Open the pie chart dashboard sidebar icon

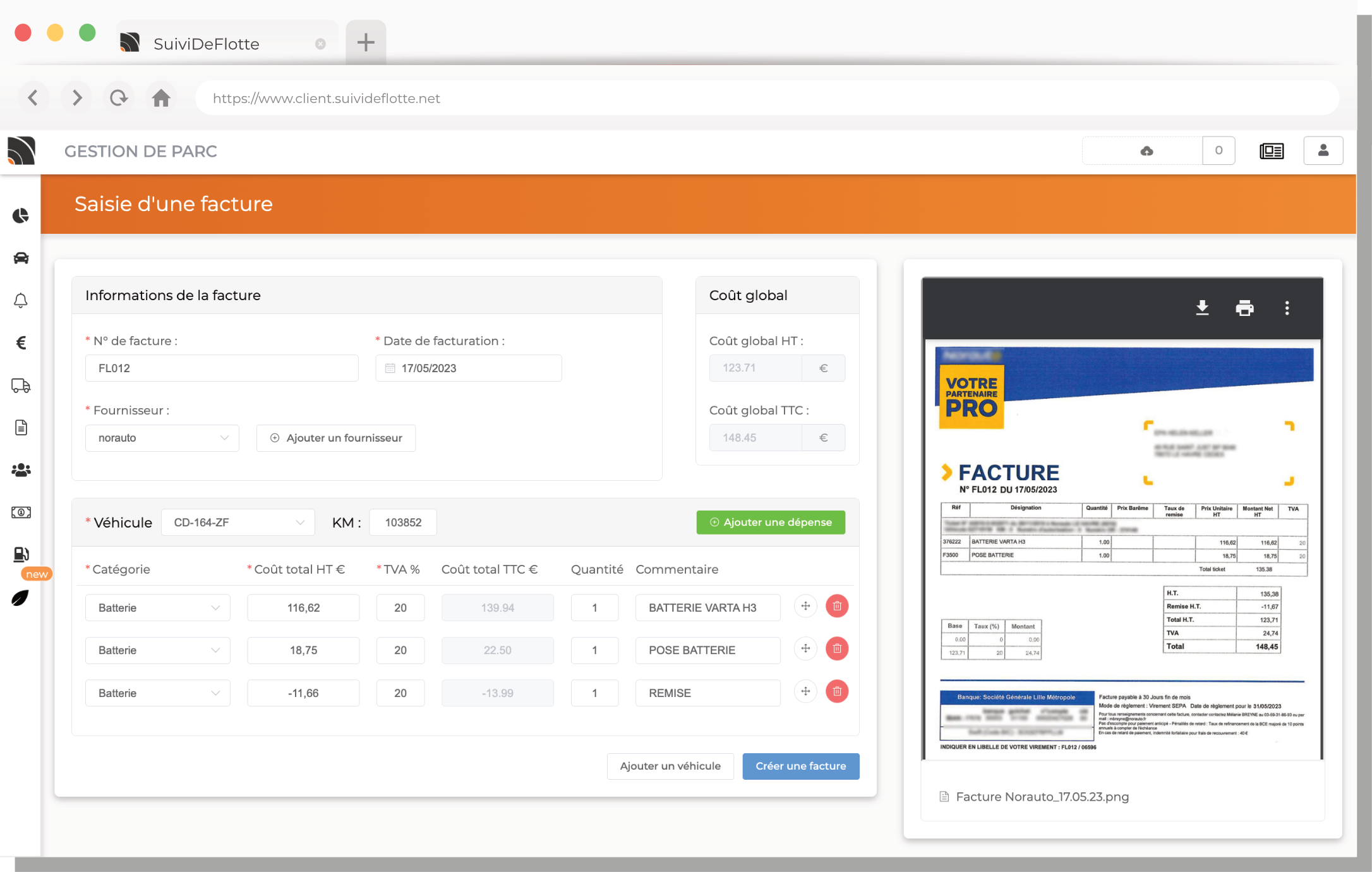(21, 216)
